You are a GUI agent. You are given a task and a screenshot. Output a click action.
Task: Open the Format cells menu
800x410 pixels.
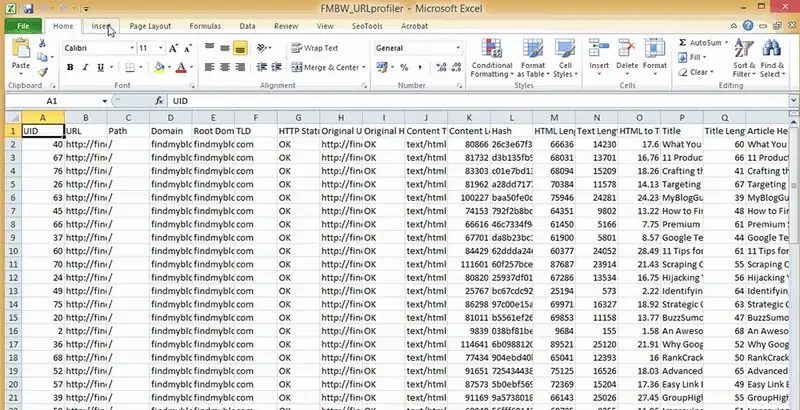[655, 57]
